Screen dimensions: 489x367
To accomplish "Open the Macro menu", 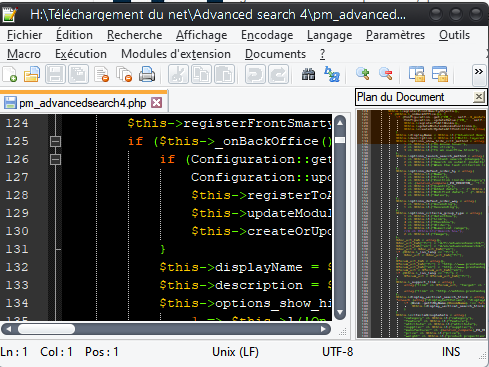I will pyautogui.click(x=24, y=54).
